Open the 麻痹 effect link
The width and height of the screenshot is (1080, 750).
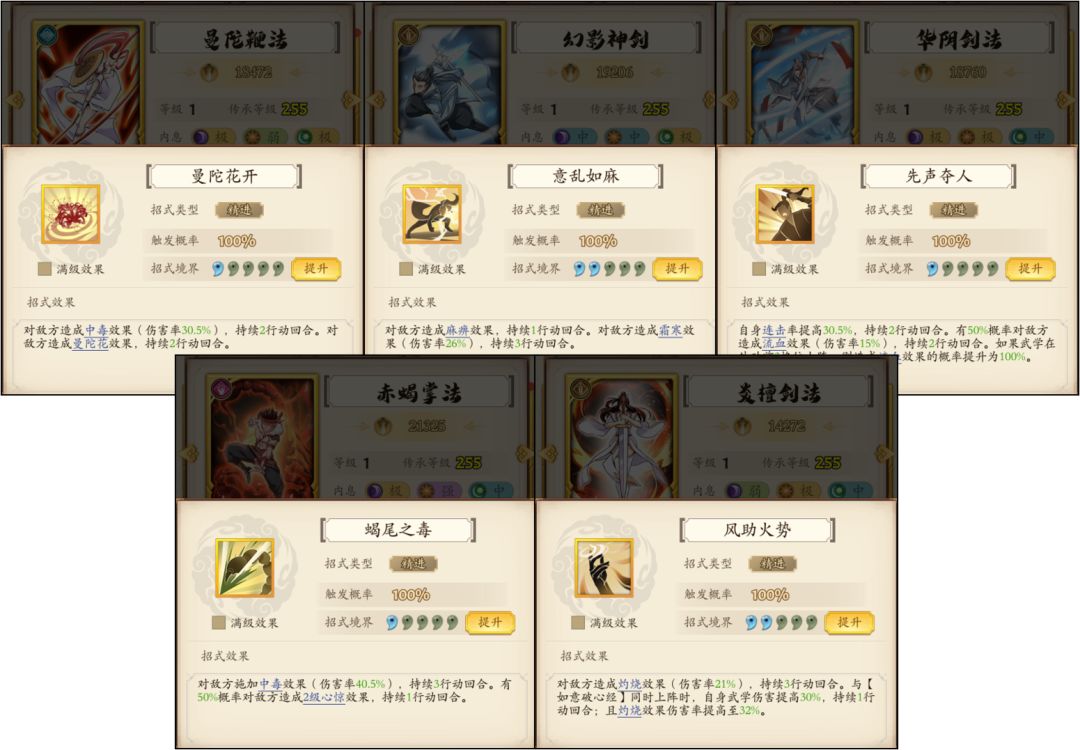point(457,331)
